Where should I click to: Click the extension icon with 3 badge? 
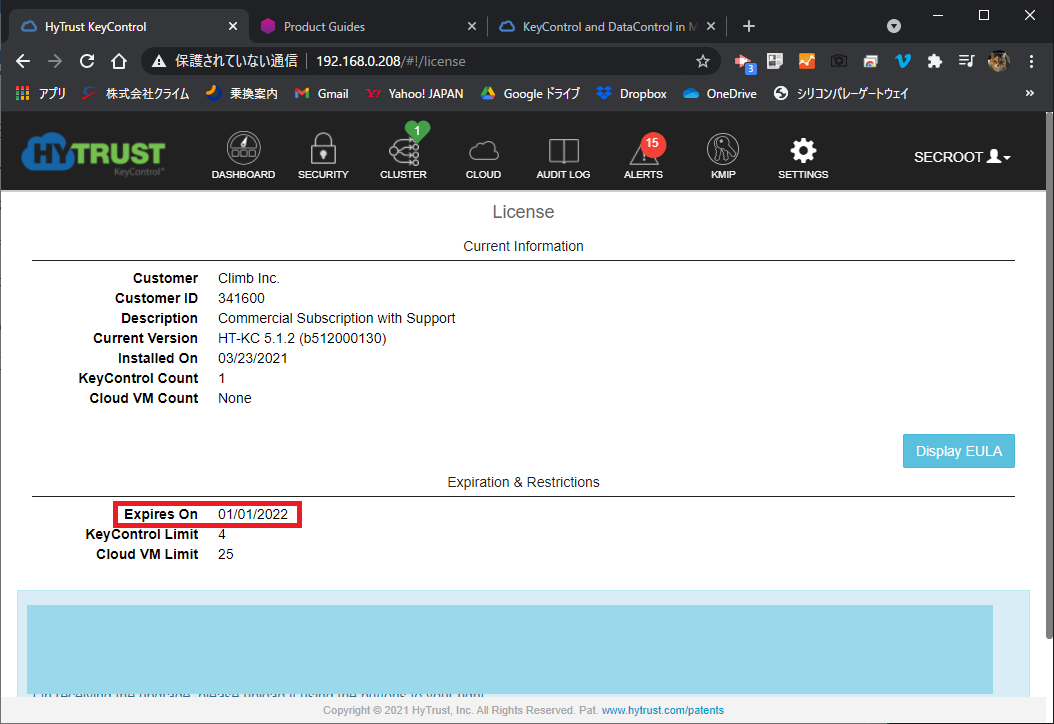pyautogui.click(x=745, y=63)
